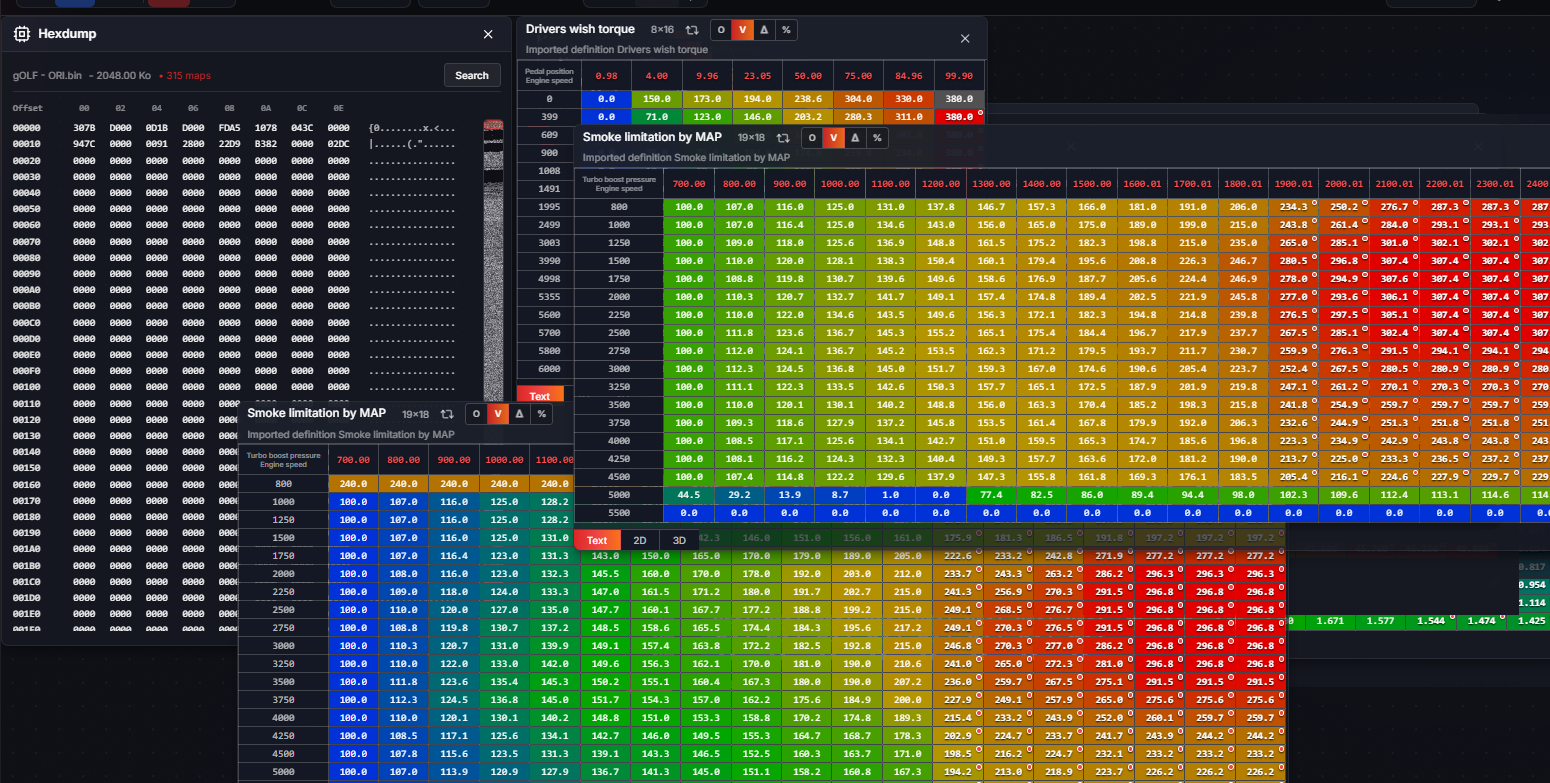Close the Drivers wish torque window
The width and height of the screenshot is (1550, 783).
(965, 38)
